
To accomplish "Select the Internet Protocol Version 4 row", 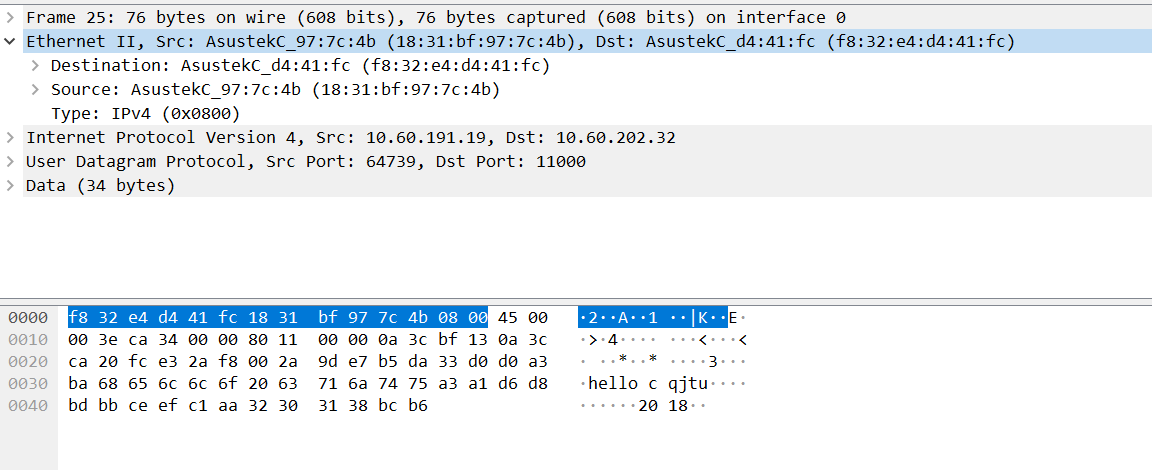I will tap(576, 137).
